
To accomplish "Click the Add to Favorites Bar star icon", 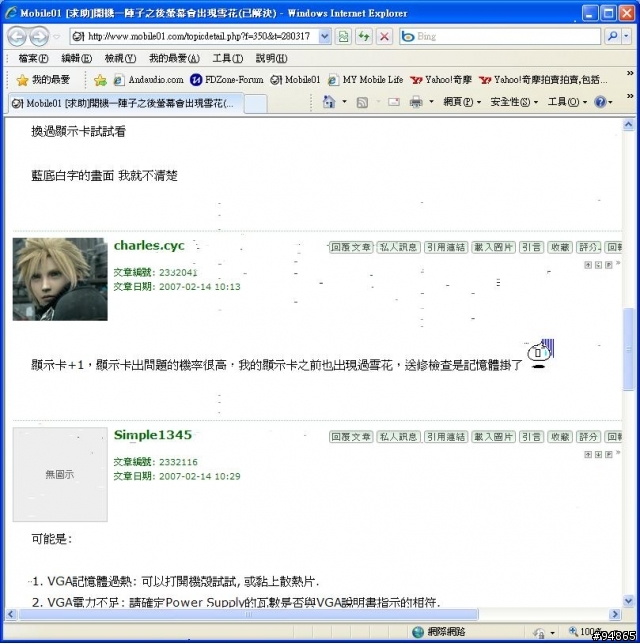I will (x=100, y=80).
